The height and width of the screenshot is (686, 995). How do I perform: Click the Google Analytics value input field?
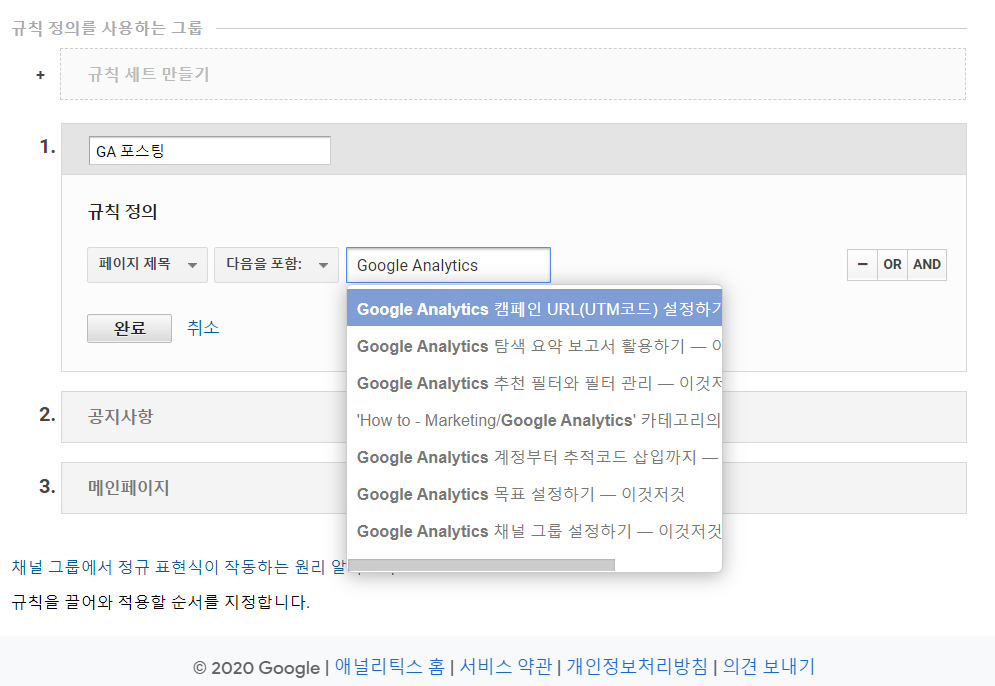point(448,265)
